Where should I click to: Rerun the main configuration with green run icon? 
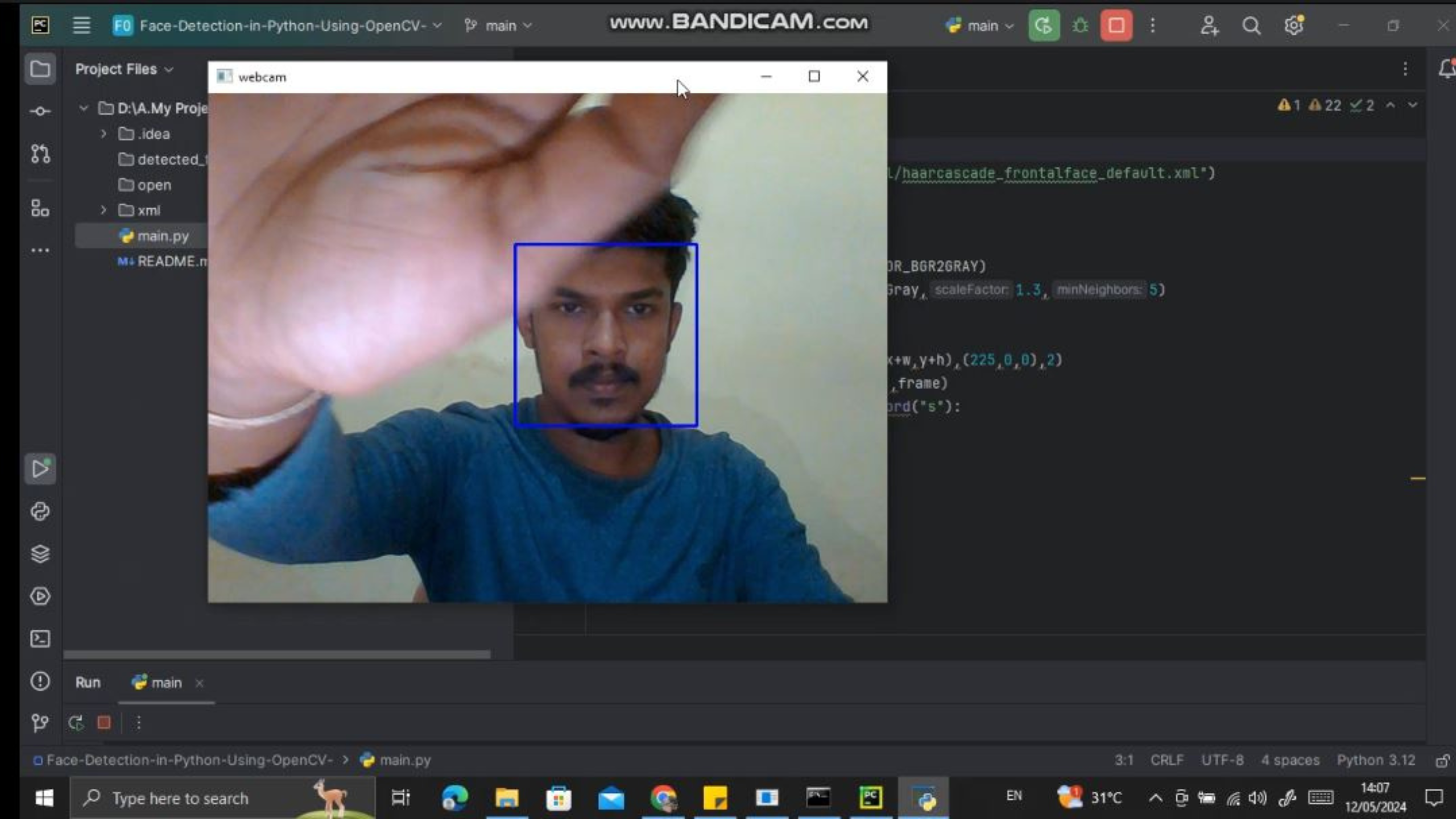pos(1044,25)
